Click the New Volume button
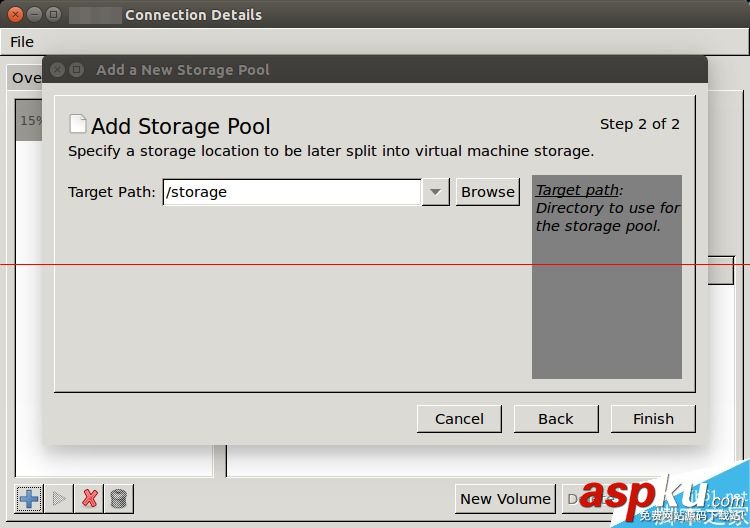The width and height of the screenshot is (750, 528). [x=505, y=499]
